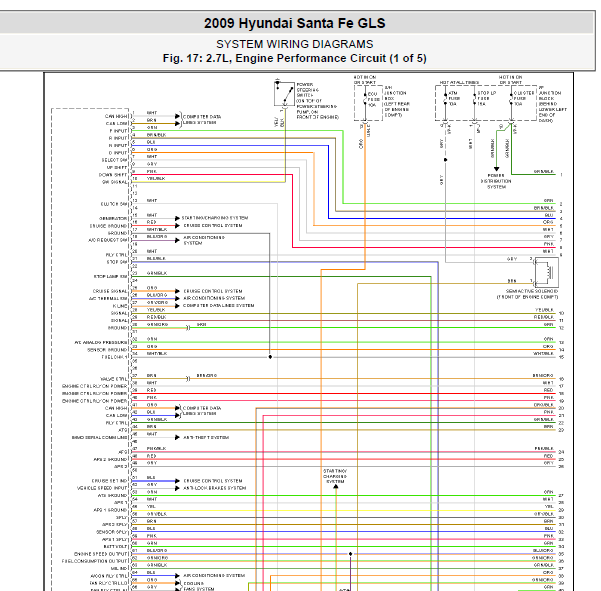Click the 'ENGINE SPEED OUTPUT' pin label
The image size is (601, 591).
pos(101,554)
